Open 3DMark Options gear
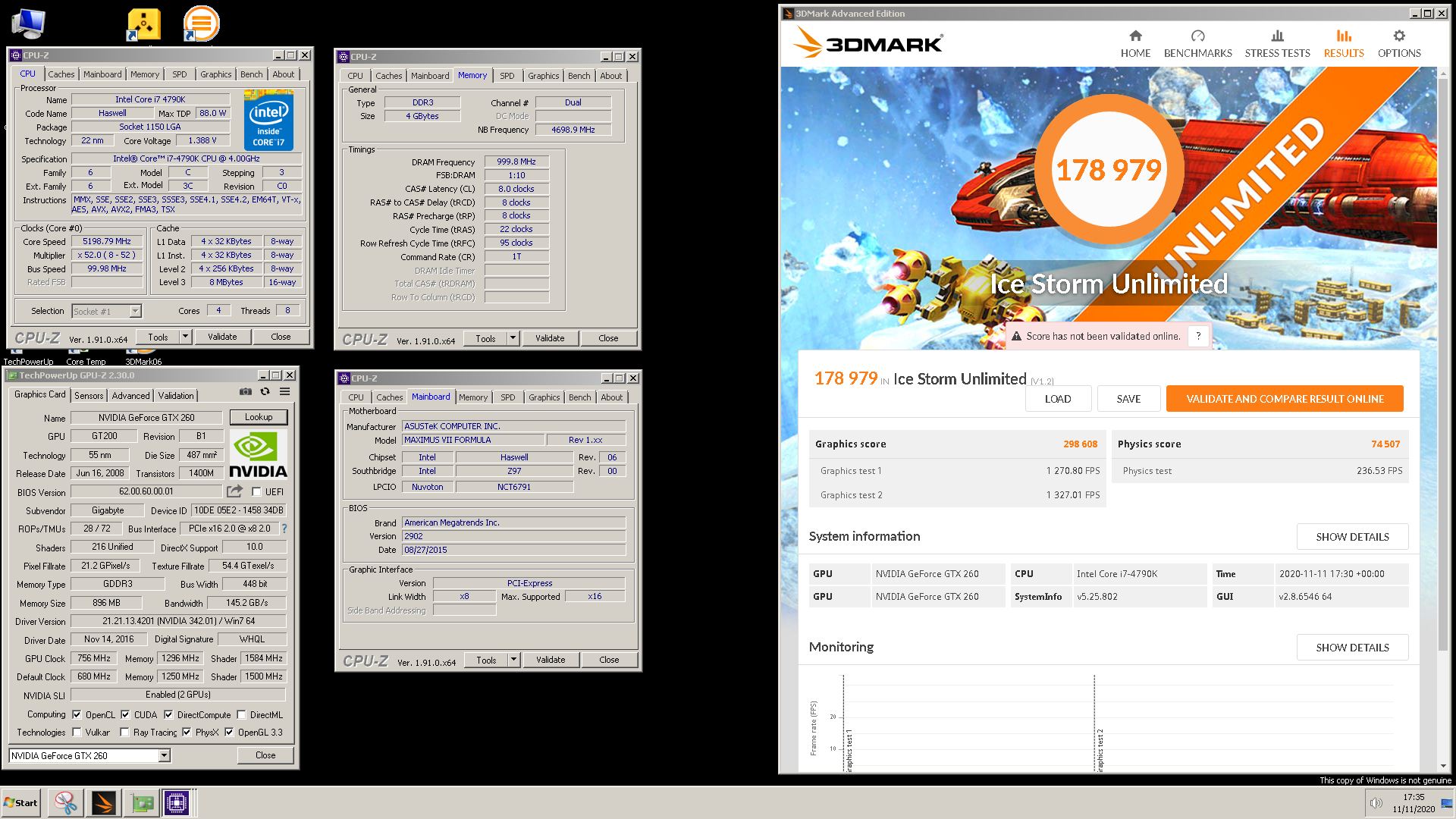The image size is (1456, 819). pos(1399,44)
